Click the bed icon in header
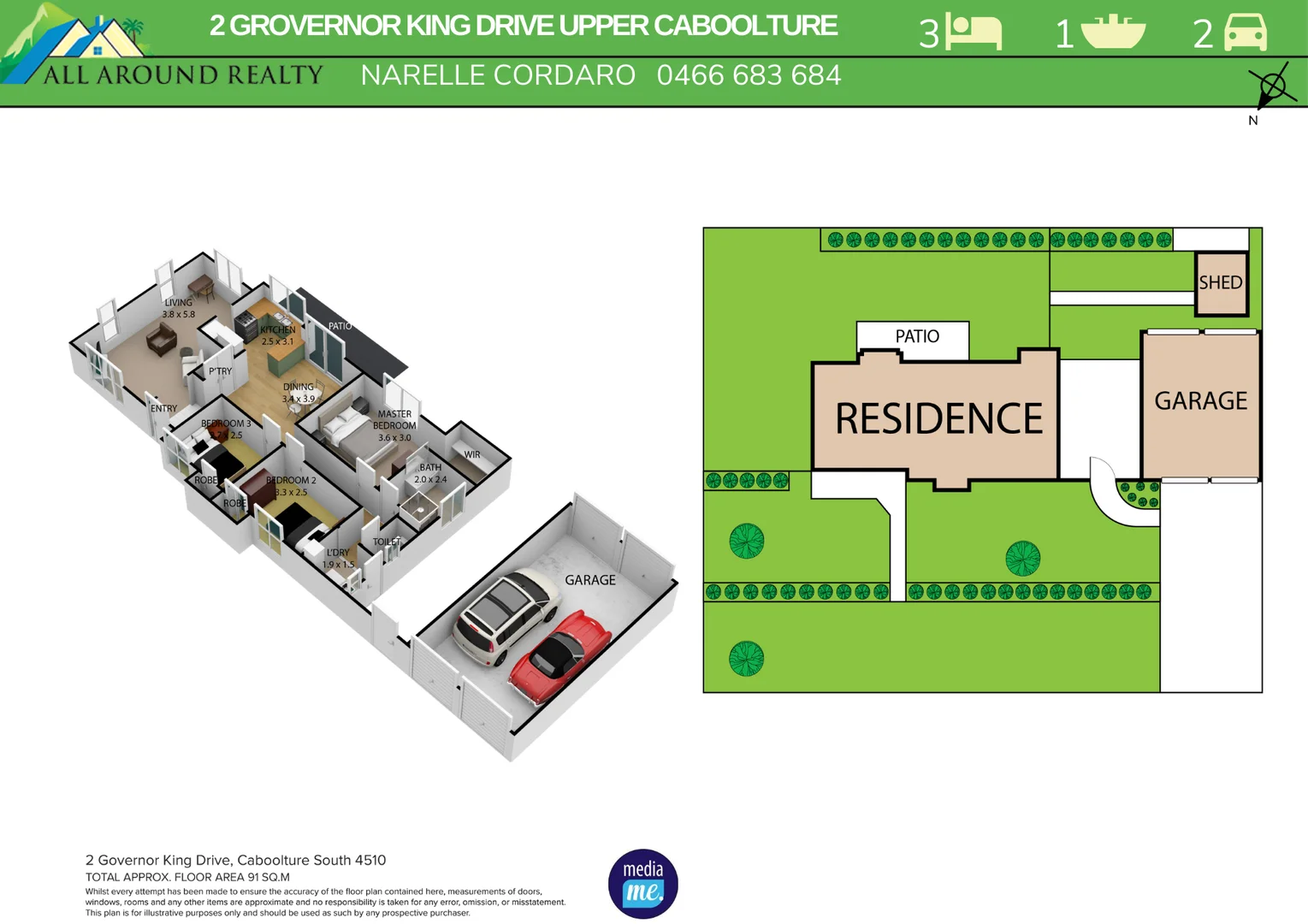Screen dimensions: 1308x924 (x=974, y=33)
